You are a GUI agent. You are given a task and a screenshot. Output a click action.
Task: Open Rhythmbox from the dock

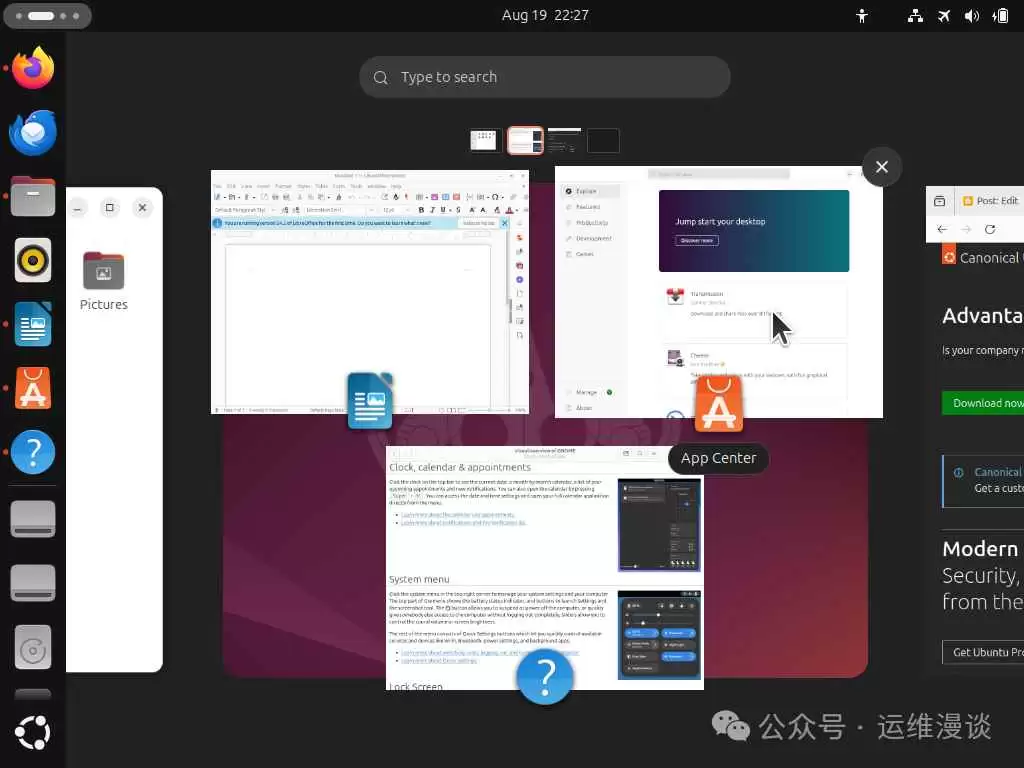point(31,260)
